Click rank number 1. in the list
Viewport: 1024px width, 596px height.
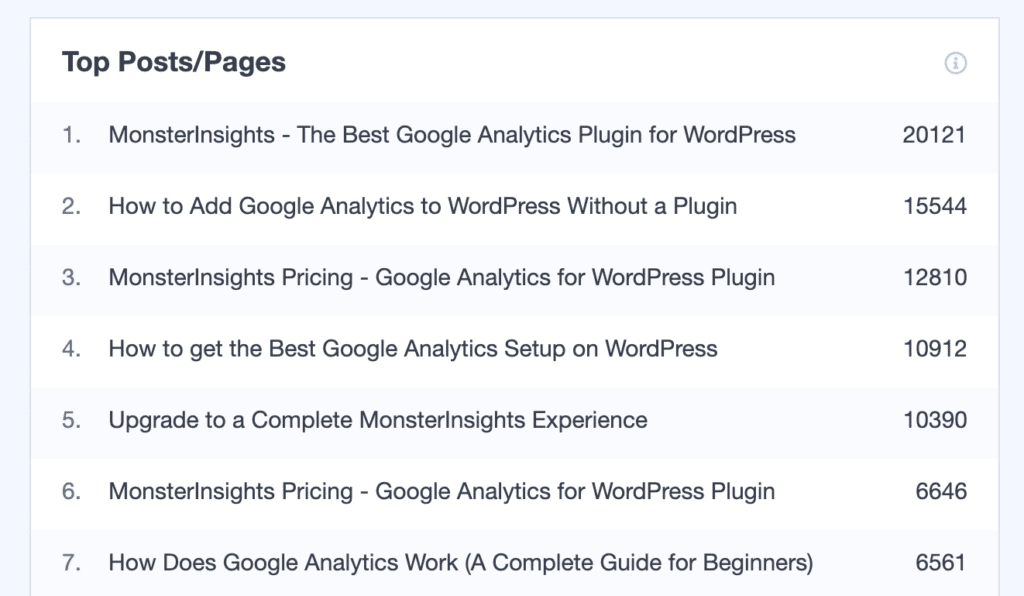[71, 135]
